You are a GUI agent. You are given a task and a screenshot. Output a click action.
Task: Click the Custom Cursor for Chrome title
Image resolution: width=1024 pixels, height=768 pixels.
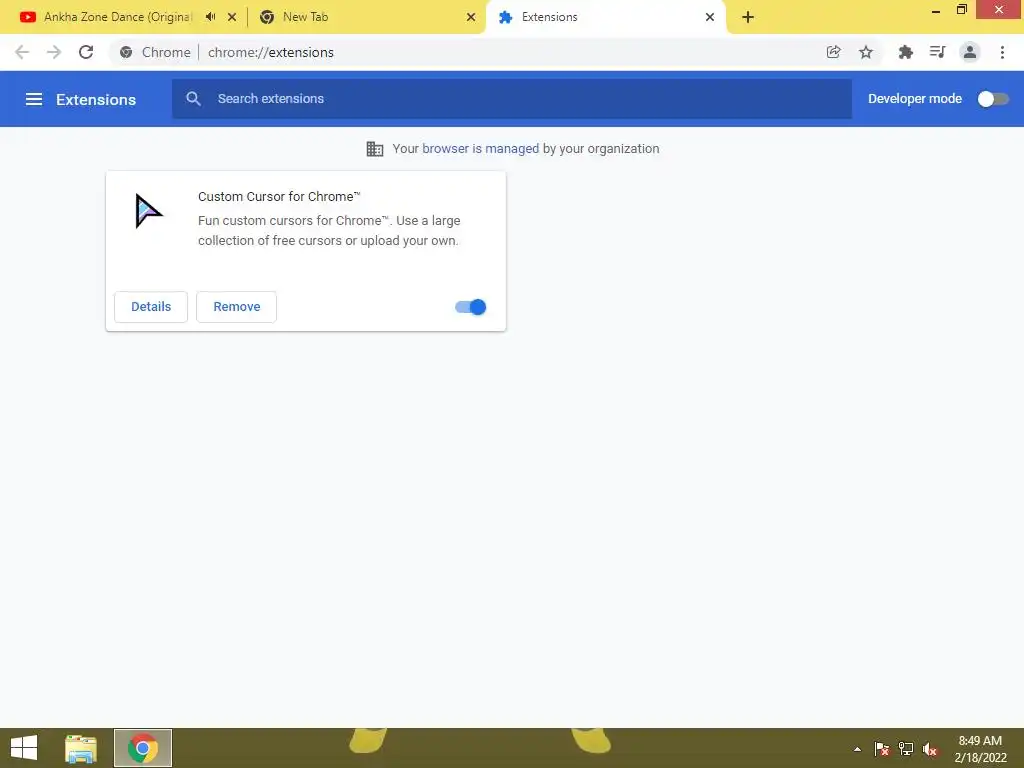point(279,197)
